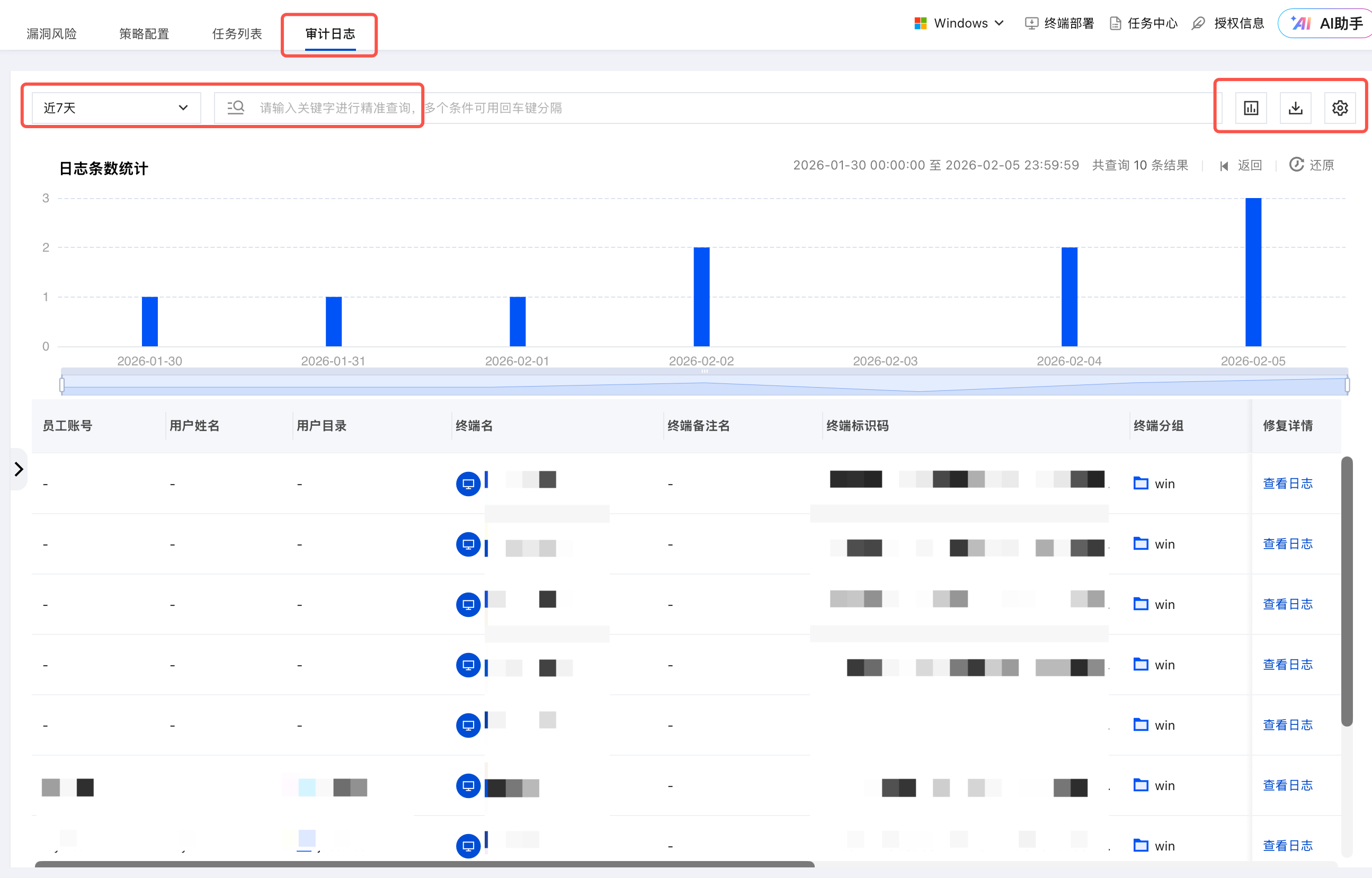Click the chart statistics icon button
The image size is (1372, 878).
[1251, 107]
